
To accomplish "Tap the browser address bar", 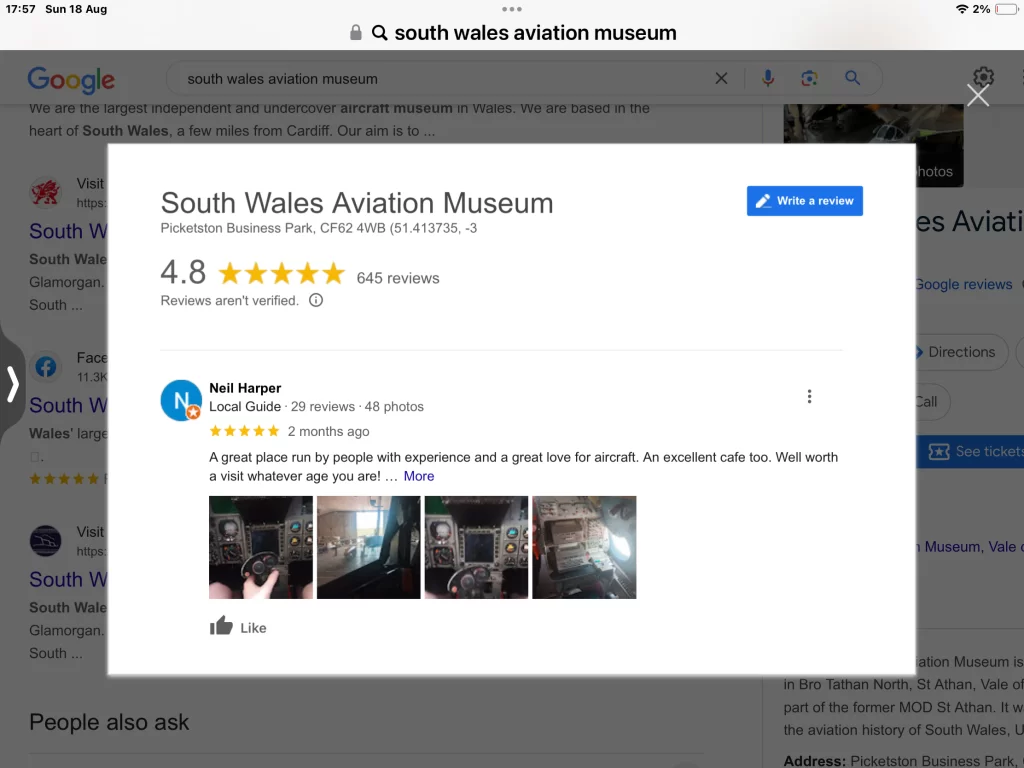I will click(x=512, y=33).
